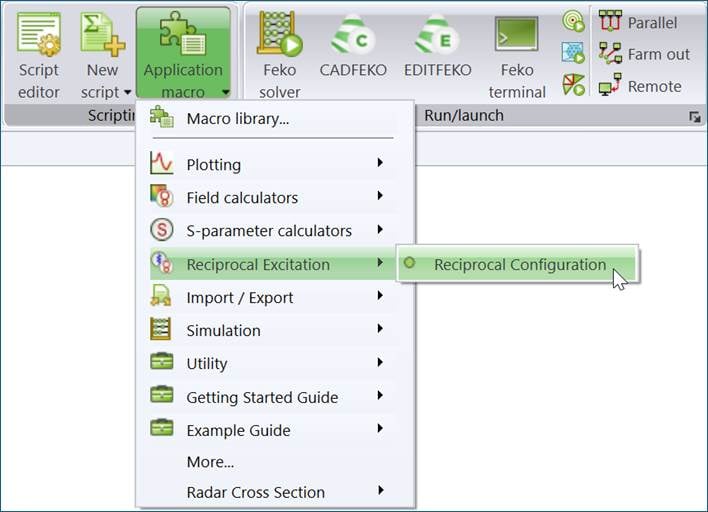Open the Utility submenu
This screenshot has height=512, width=708.
tap(275, 363)
